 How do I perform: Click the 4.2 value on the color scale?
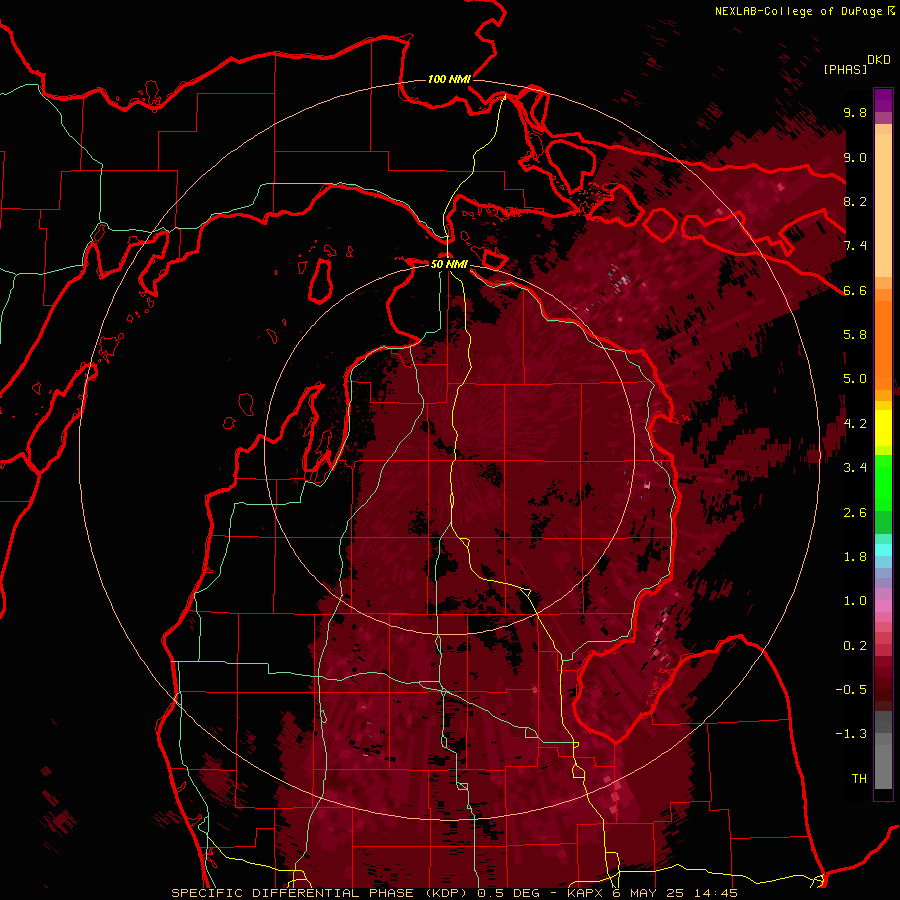click(x=855, y=424)
